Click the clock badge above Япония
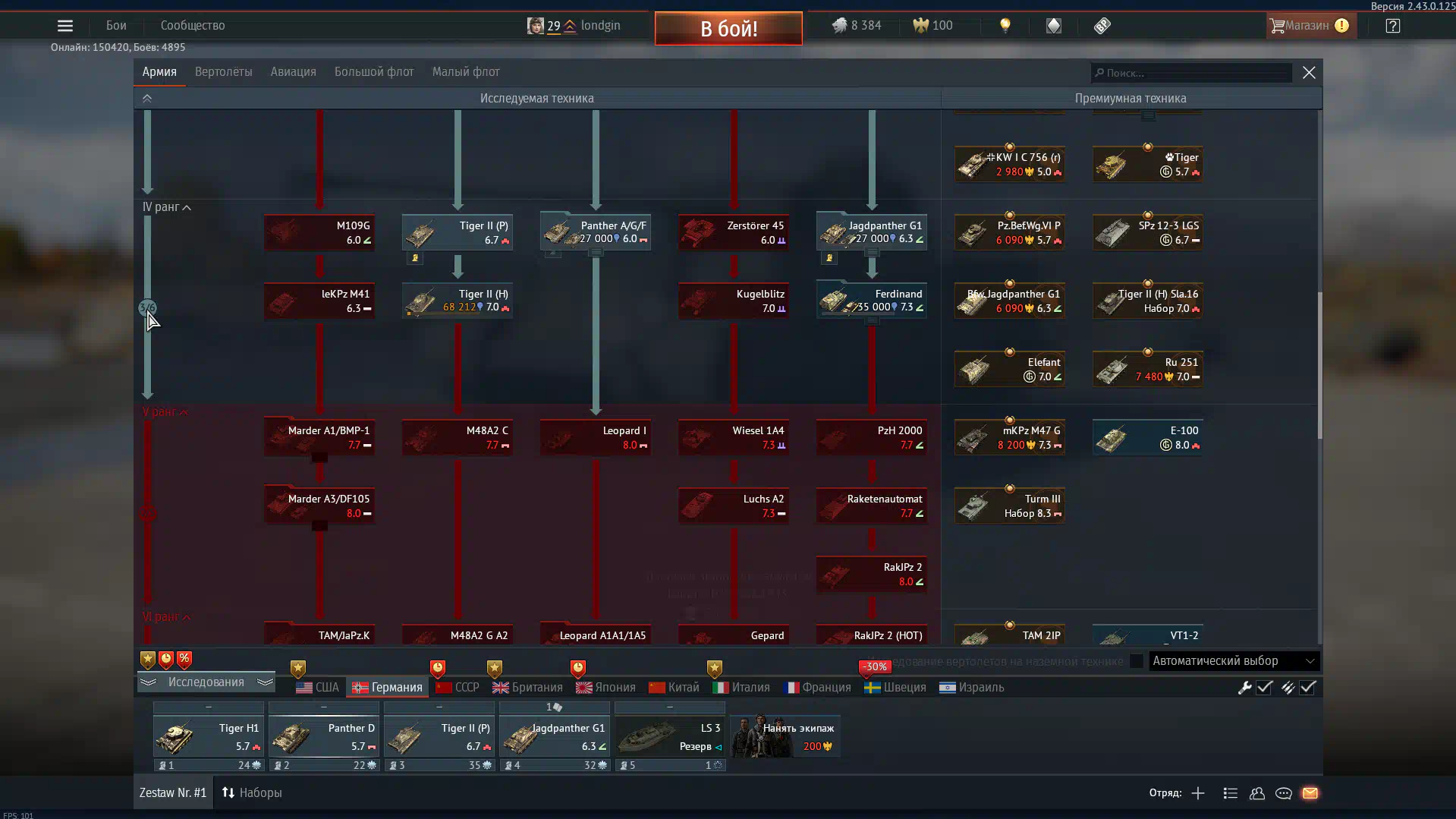The width and height of the screenshot is (1456, 819). (x=578, y=669)
